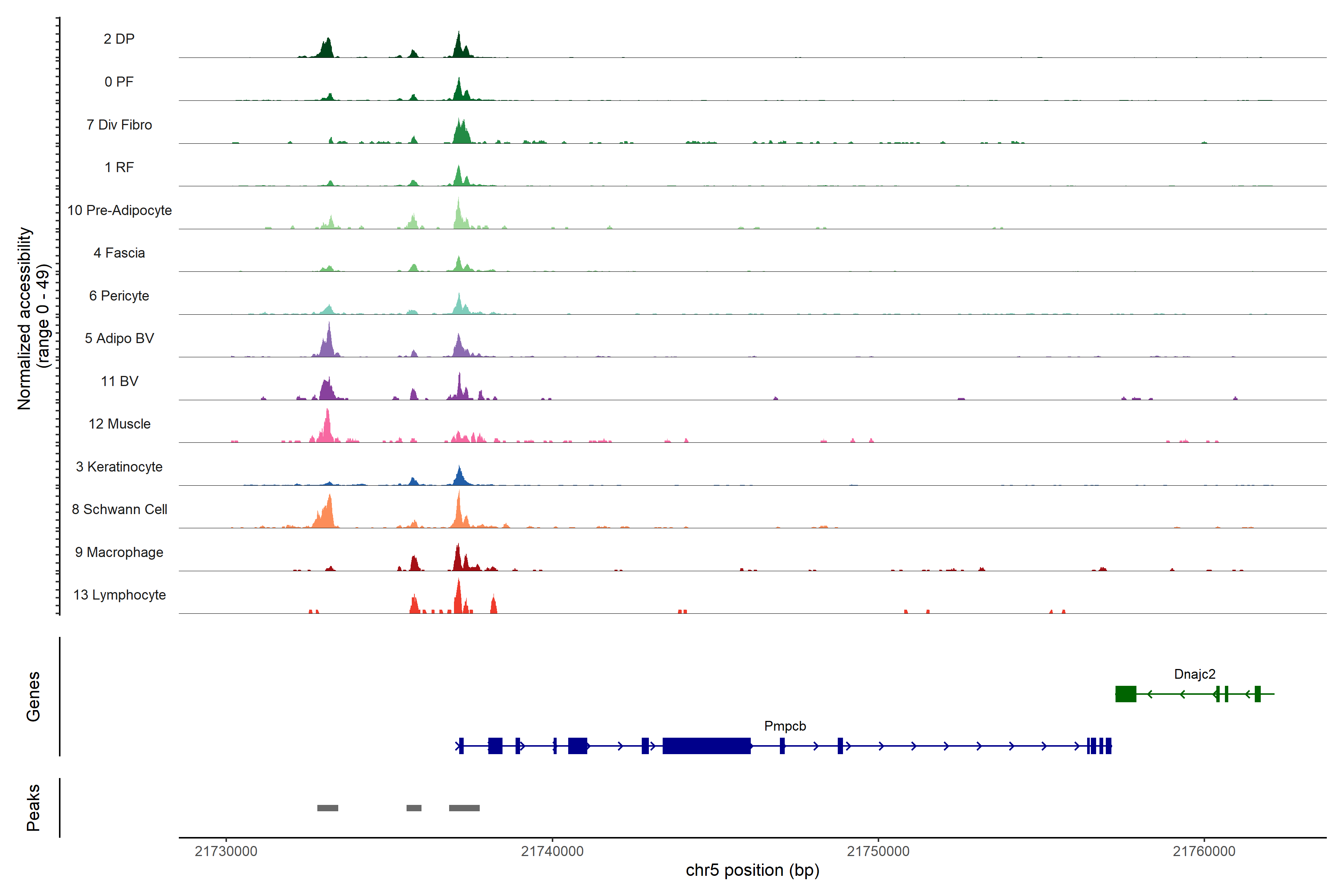This screenshot has height=896, width=1344.
Task: Click the largest blue Pmpcb exon block
Action: point(706,746)
